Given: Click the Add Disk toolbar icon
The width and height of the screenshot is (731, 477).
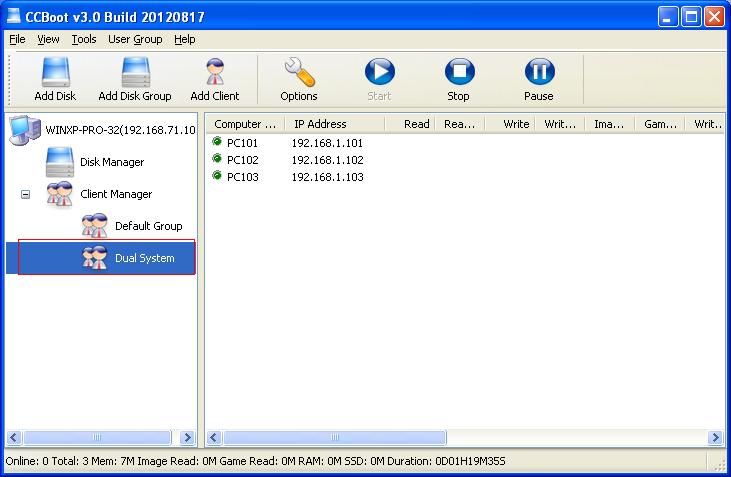Looking at the screenshot, I should point(55,72).
